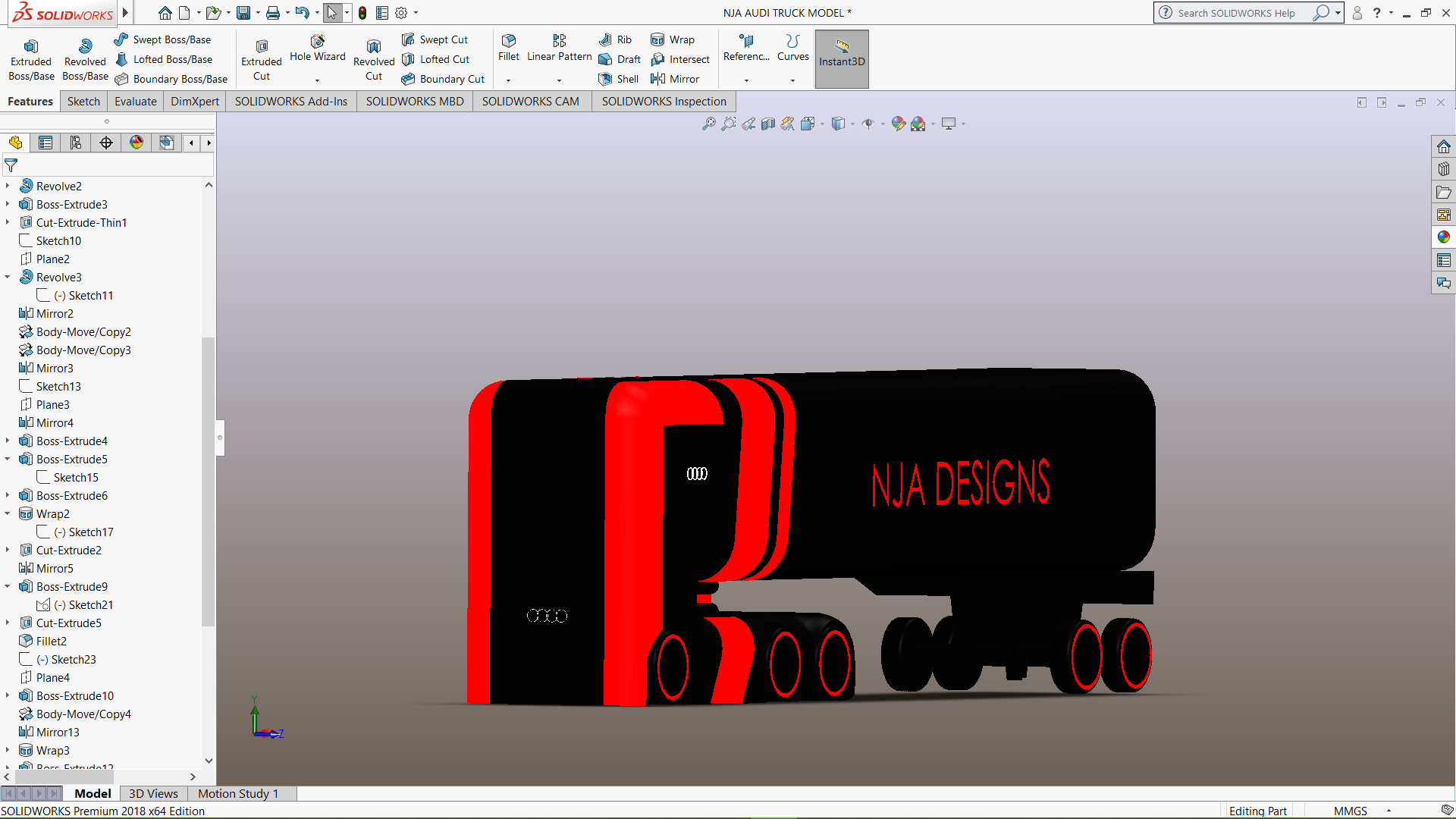Open the Hole Wizard tool

click(318, 49)
